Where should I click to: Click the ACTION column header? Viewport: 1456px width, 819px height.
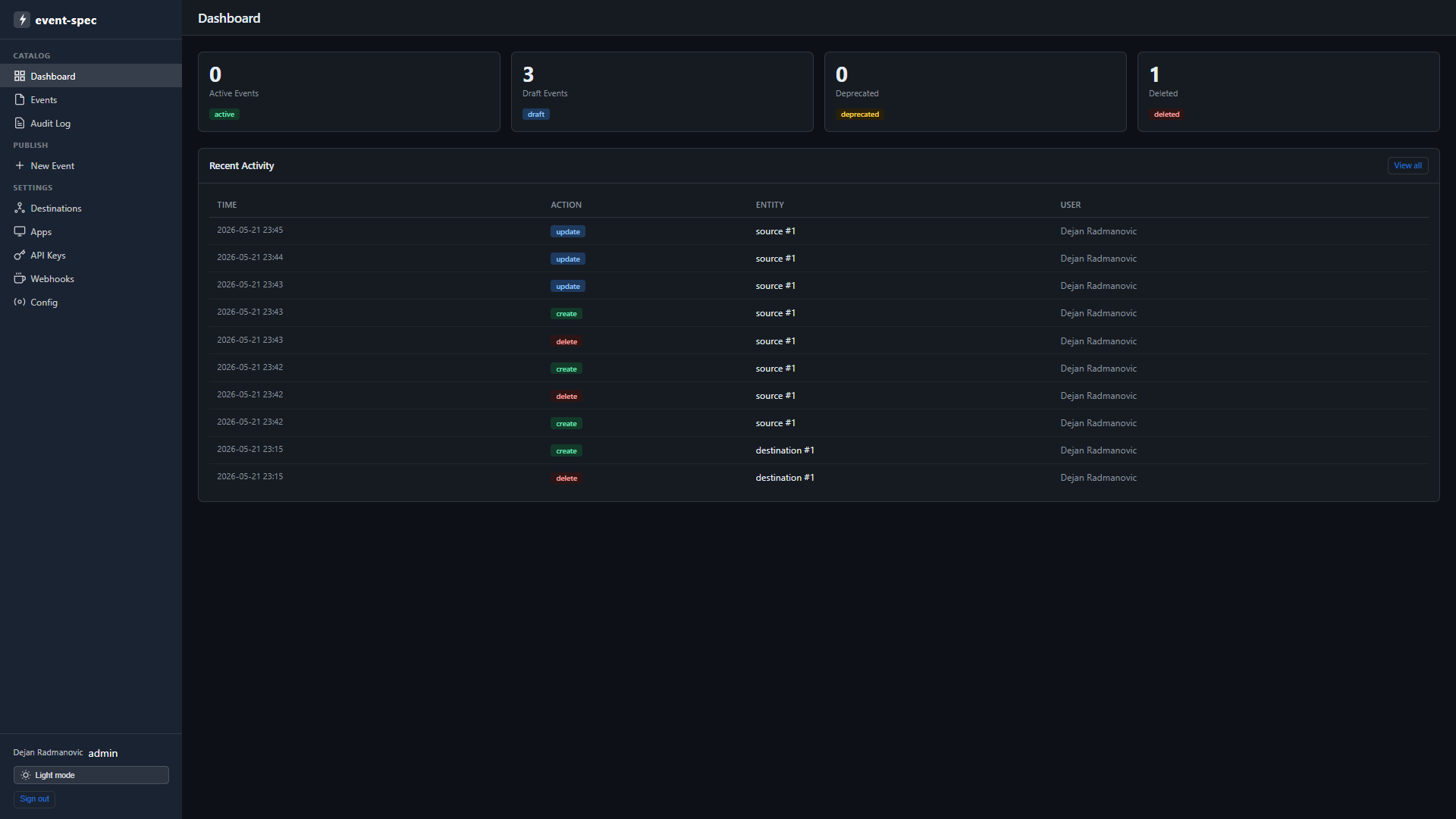coord(566,205)
